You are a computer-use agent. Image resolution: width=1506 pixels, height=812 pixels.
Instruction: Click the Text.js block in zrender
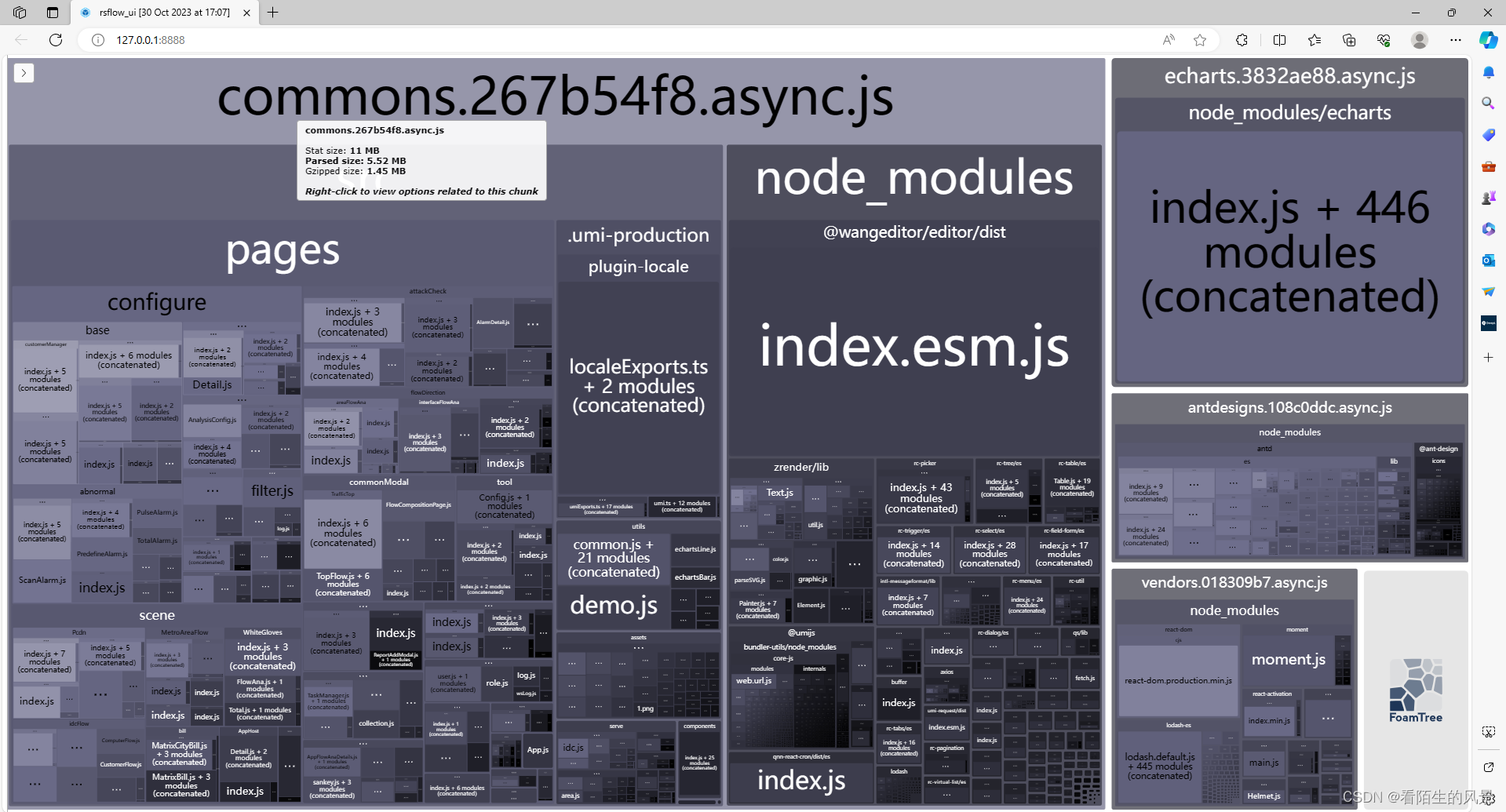coord(780,493)
